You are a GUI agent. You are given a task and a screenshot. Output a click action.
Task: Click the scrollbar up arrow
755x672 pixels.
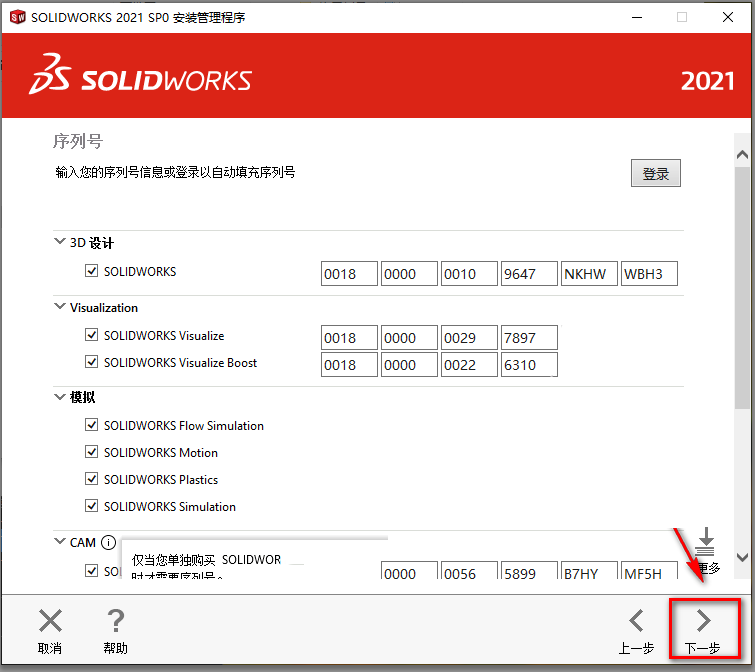[742, 155]
